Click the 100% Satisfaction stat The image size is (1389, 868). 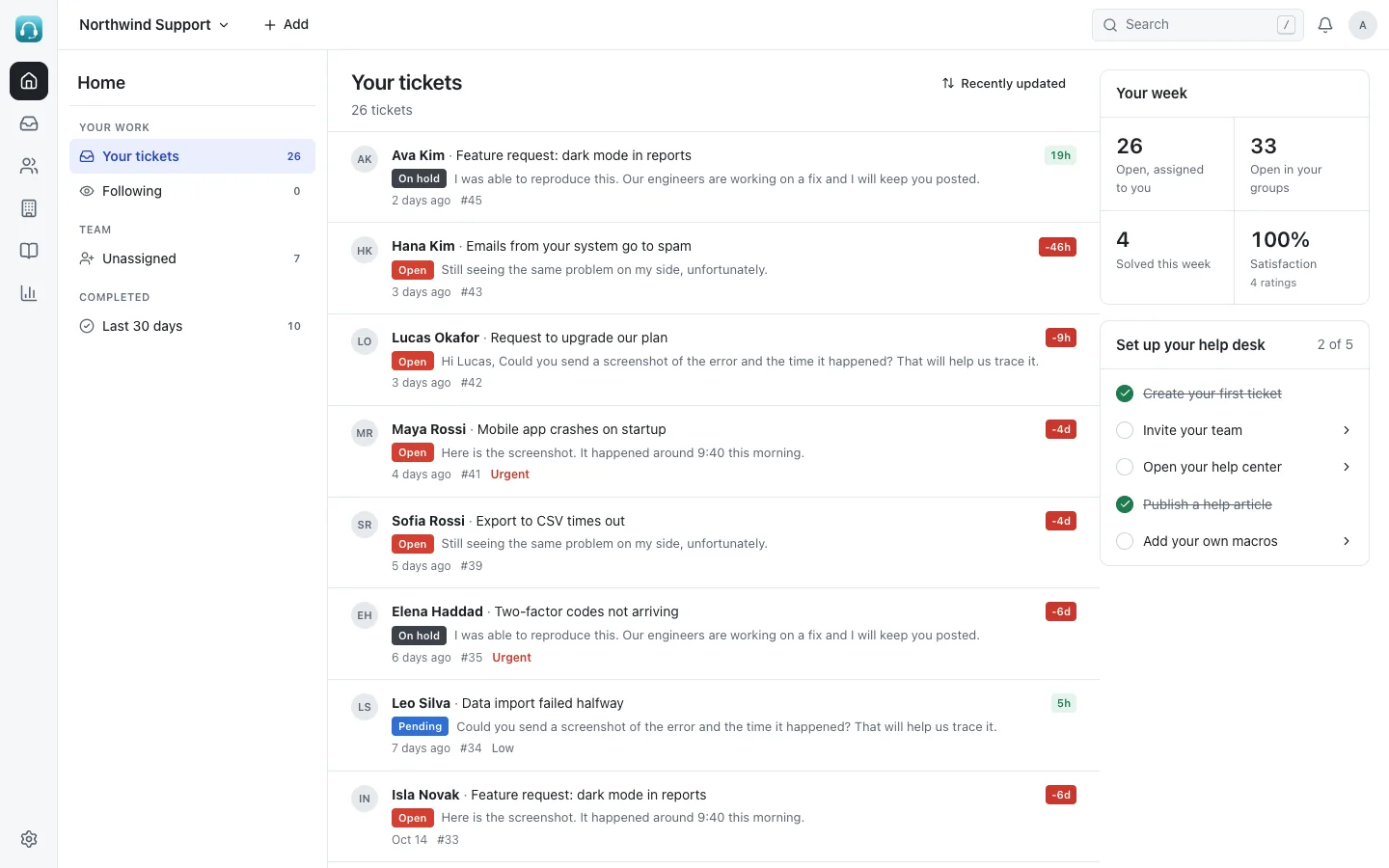click(1301, 258)
